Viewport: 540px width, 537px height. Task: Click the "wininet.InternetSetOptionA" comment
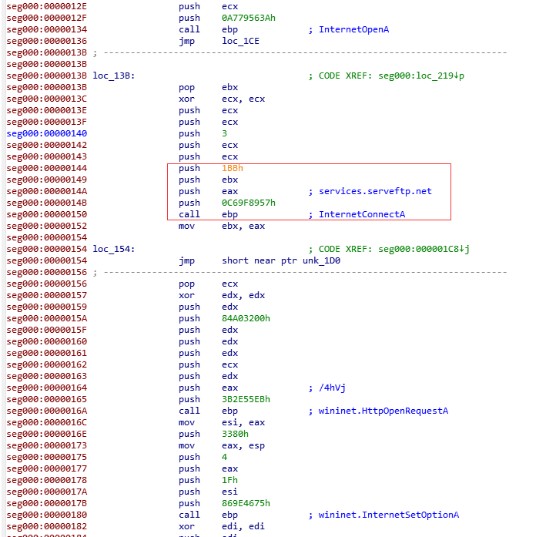pyautogui.click(x=388, y=515)
